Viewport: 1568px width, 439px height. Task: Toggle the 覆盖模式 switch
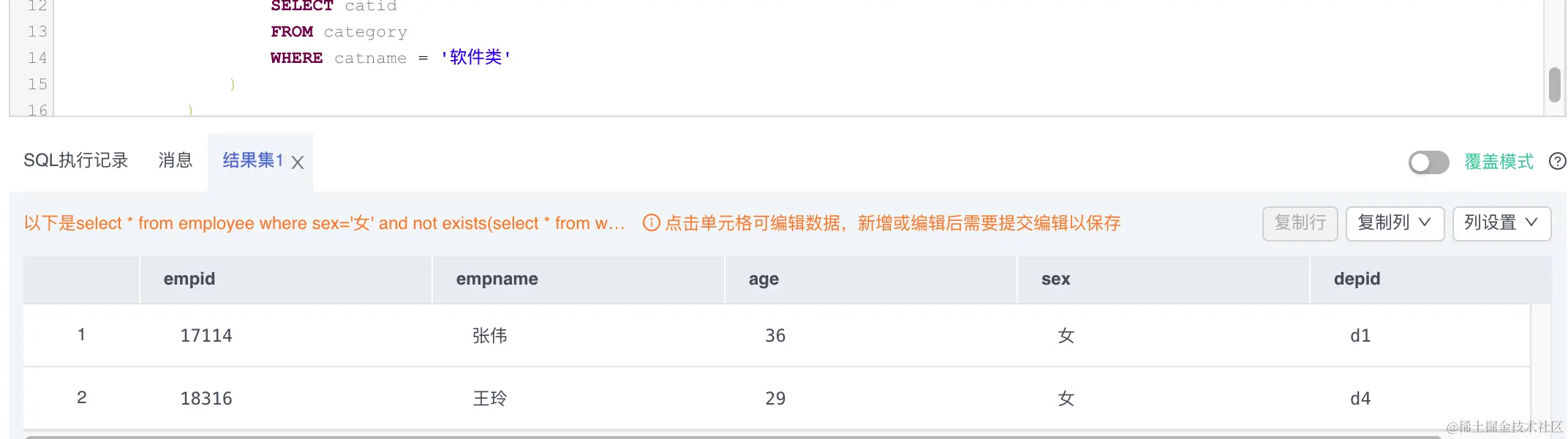tap(1429, 162)
